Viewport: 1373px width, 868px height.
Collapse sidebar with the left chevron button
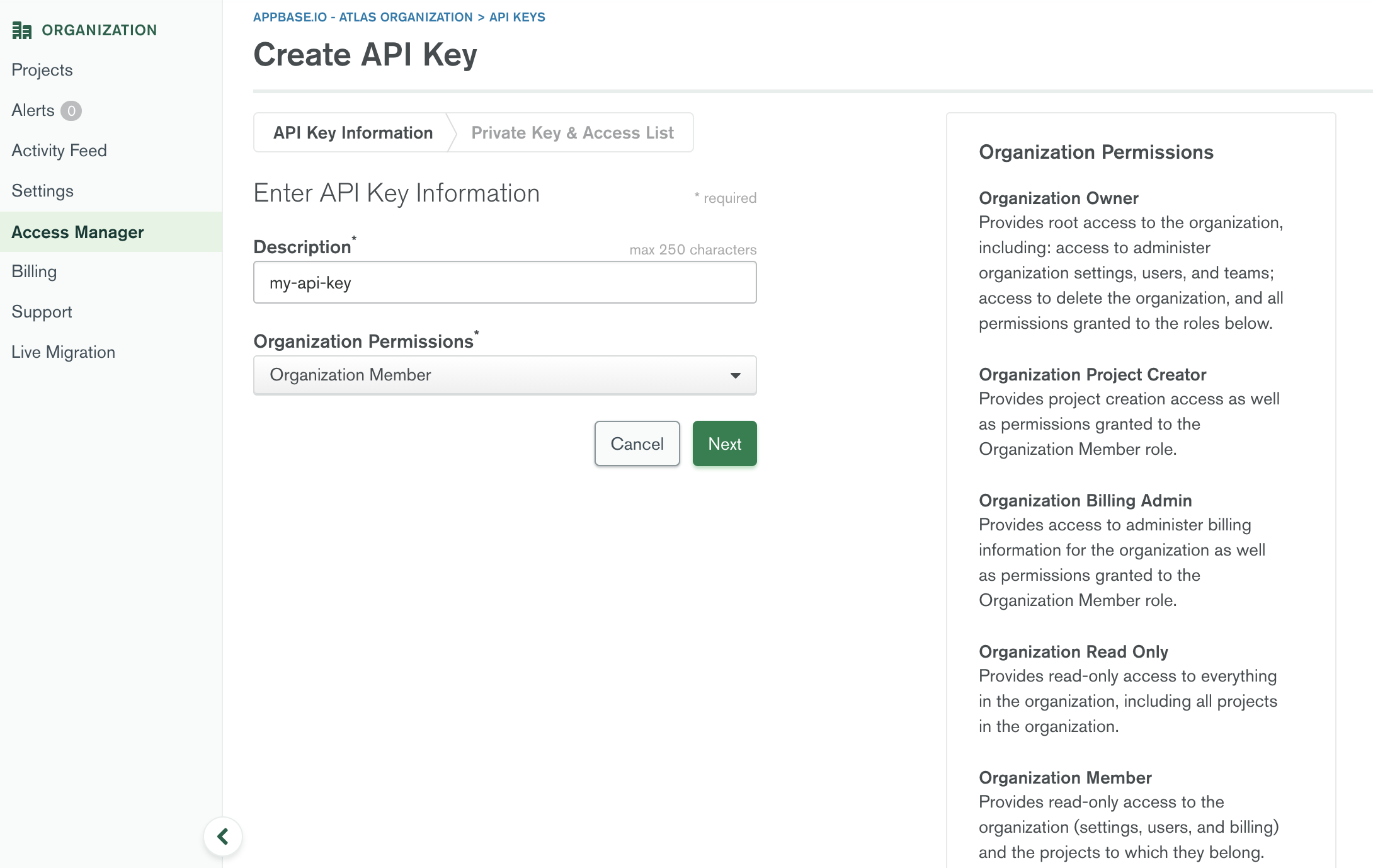pyautogui.click(x=223, y=837)
